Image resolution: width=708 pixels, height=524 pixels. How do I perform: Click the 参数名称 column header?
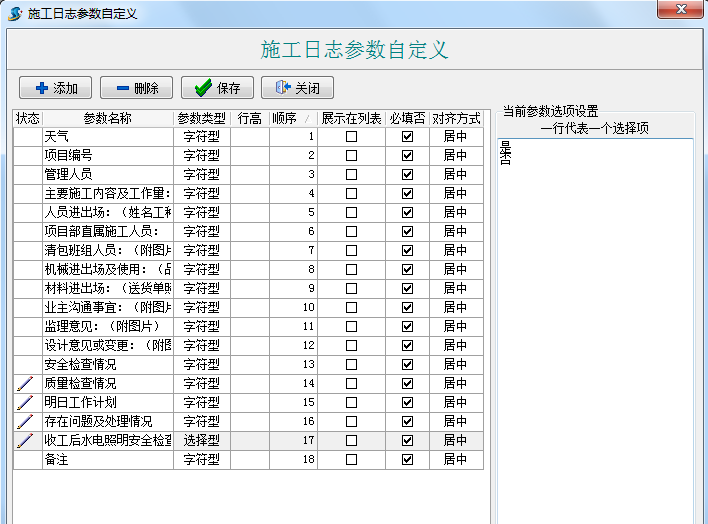pyautogui.click(x=107, y=118)
